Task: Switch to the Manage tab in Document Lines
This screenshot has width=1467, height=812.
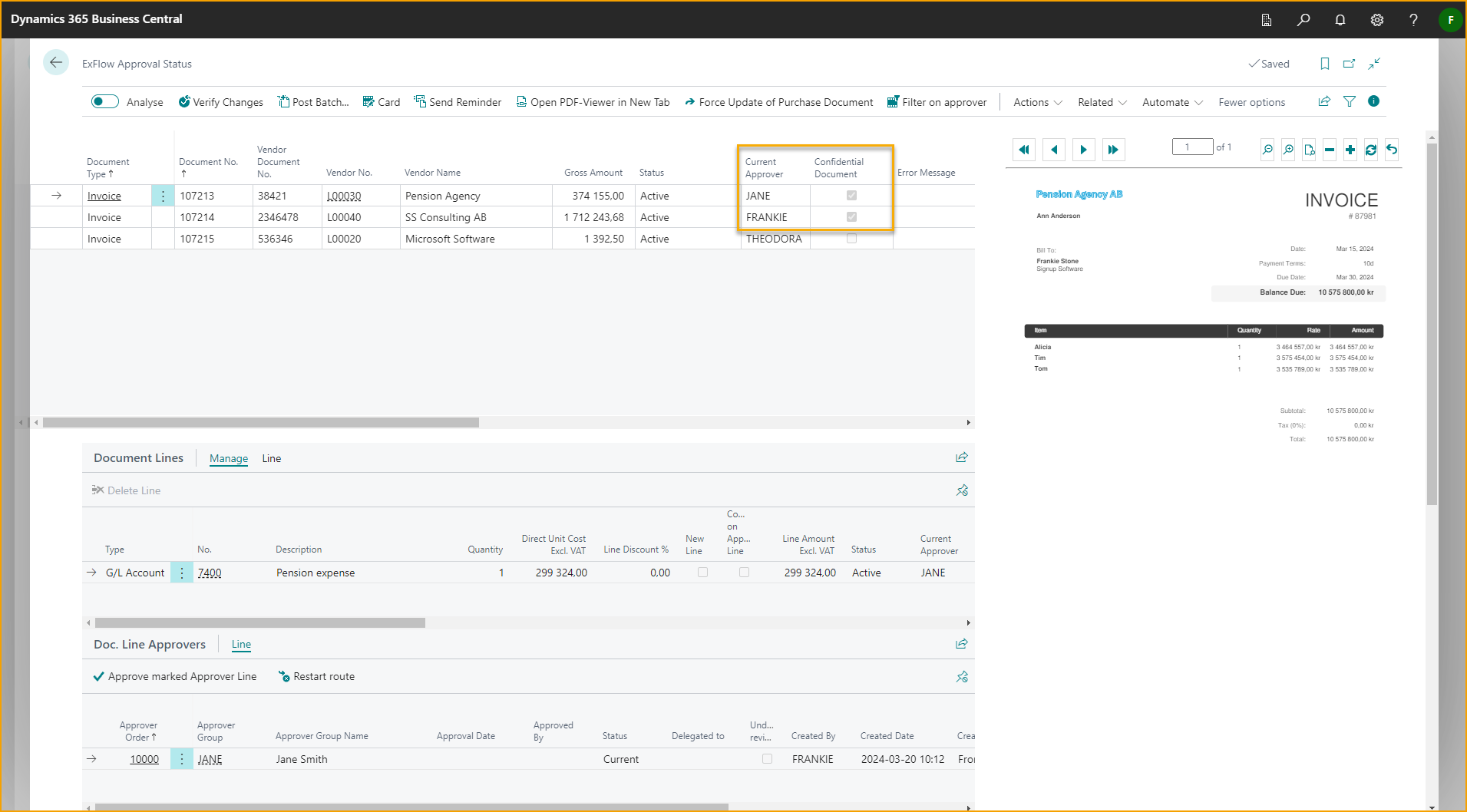Action: (229, 458)
